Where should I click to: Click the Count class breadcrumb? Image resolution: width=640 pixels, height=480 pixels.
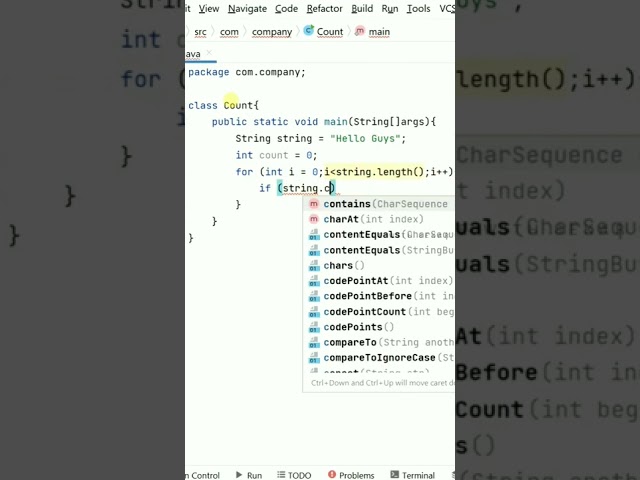click(330, 32)
